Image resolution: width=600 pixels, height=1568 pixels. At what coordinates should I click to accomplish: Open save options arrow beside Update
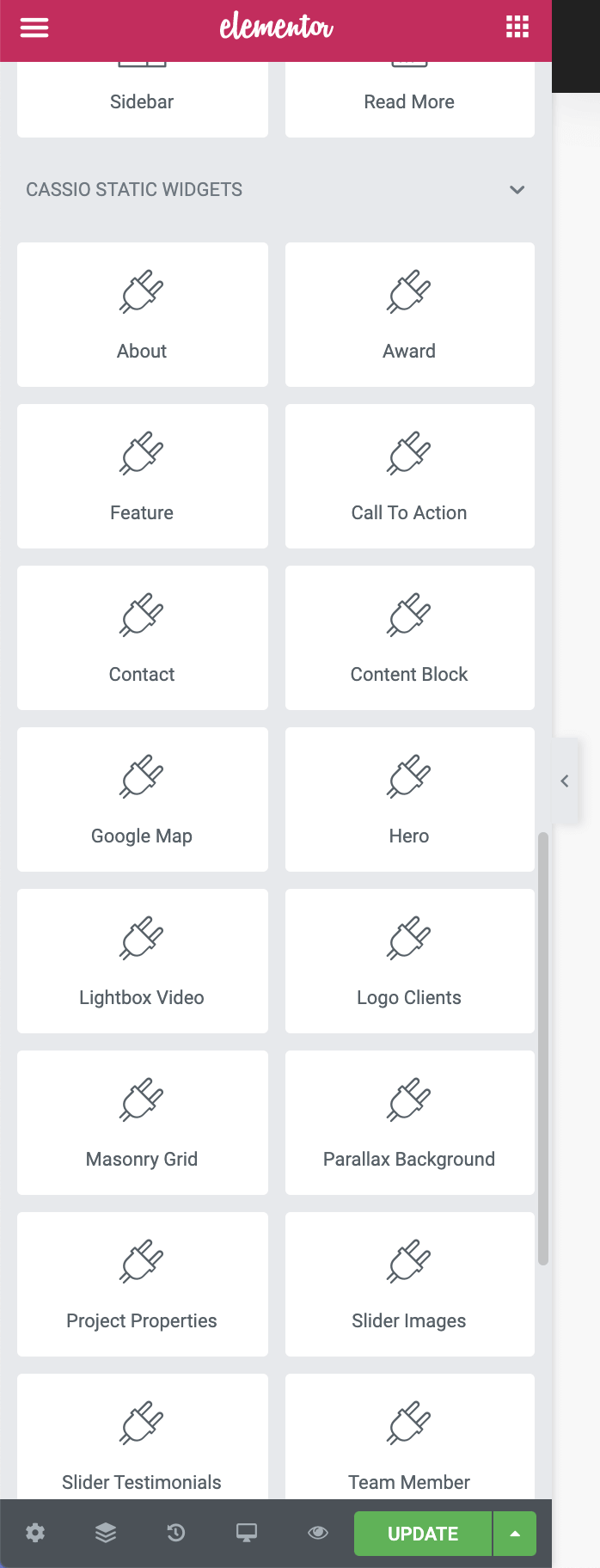(515, 1534)
